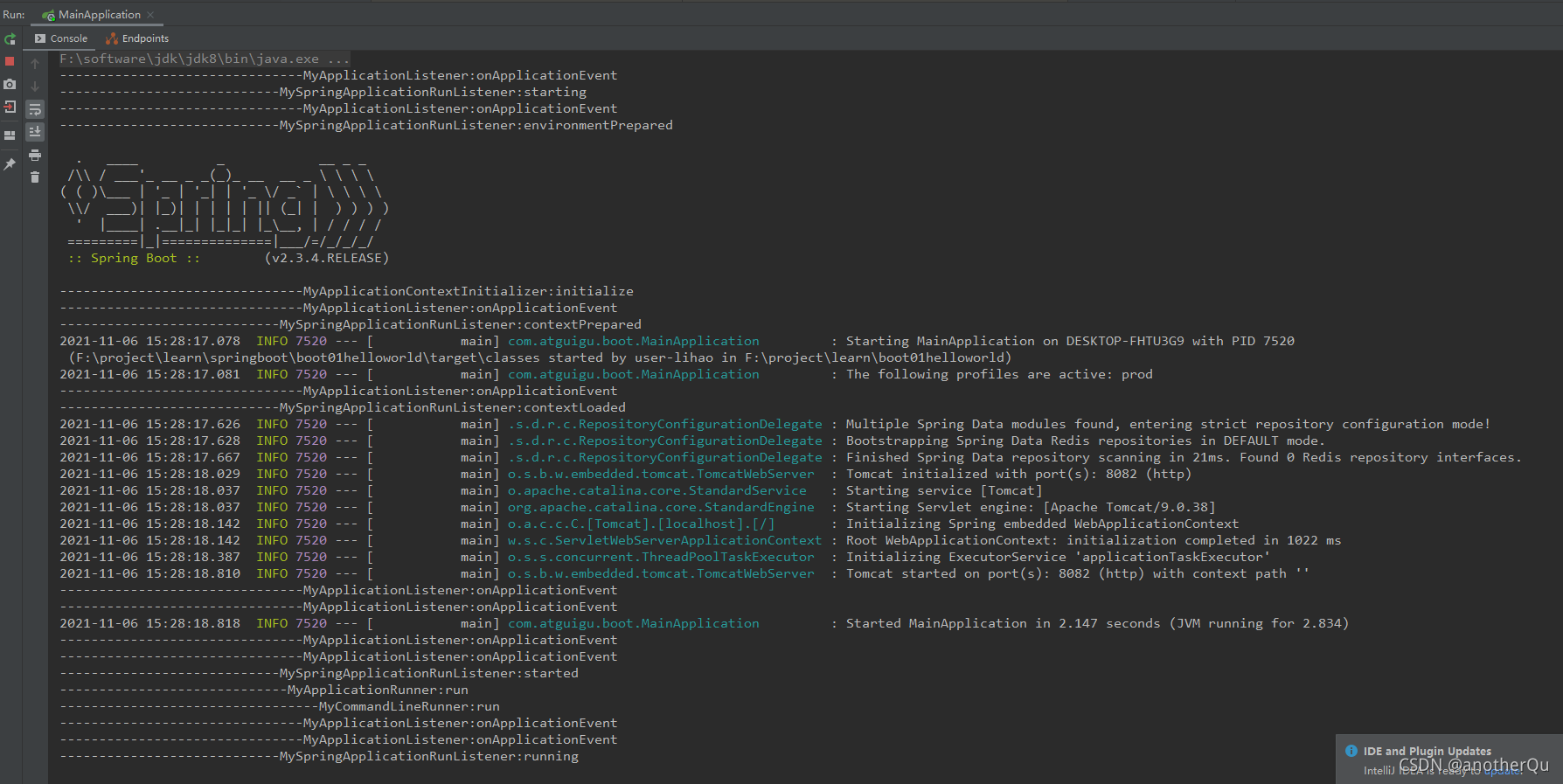Click 'Tomcat initialized with port(s): 8082' message

1018,474
